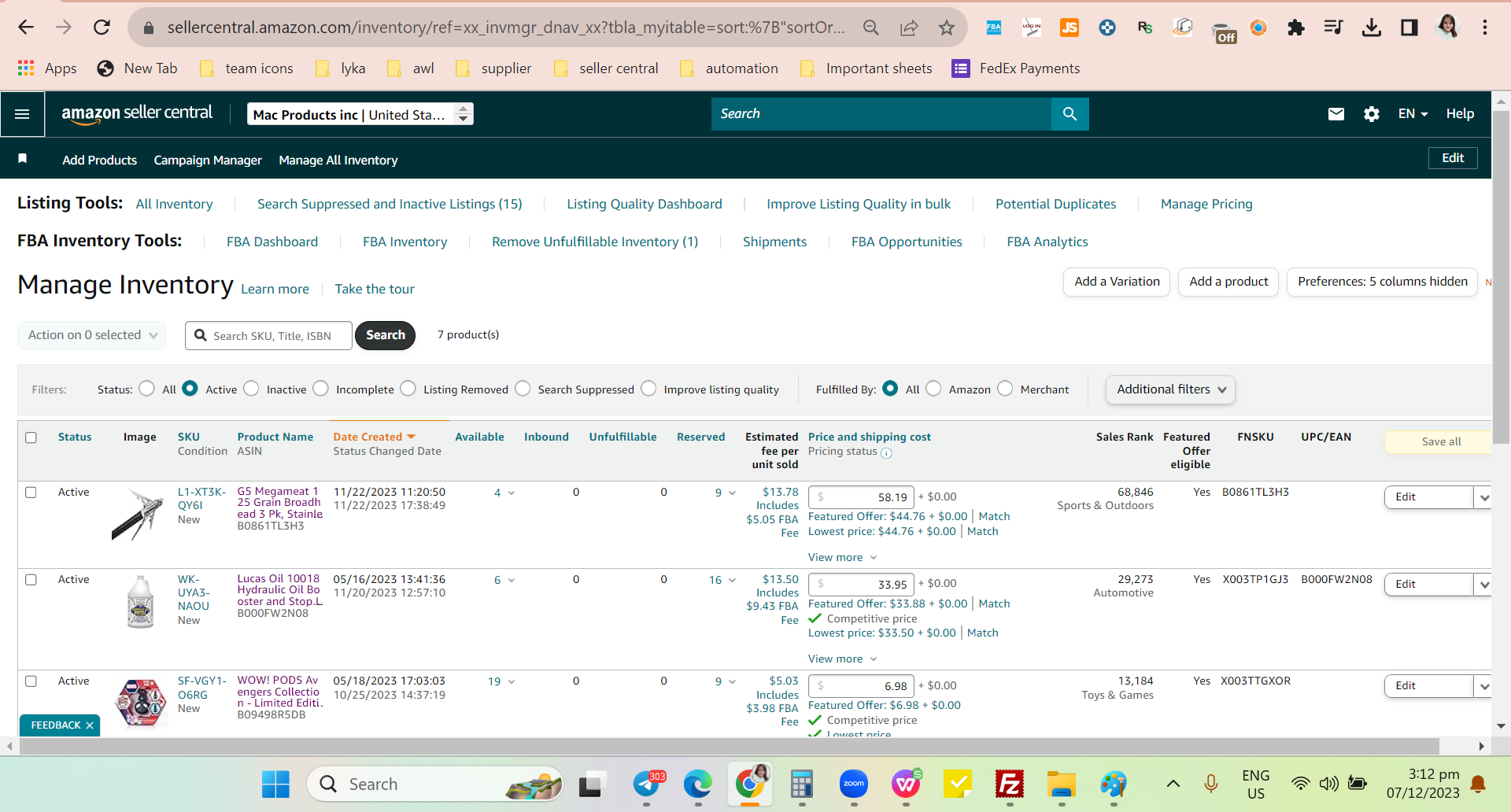Click the Take the tour link
The width and height of the screenshot is (1511, 812).
375,290
